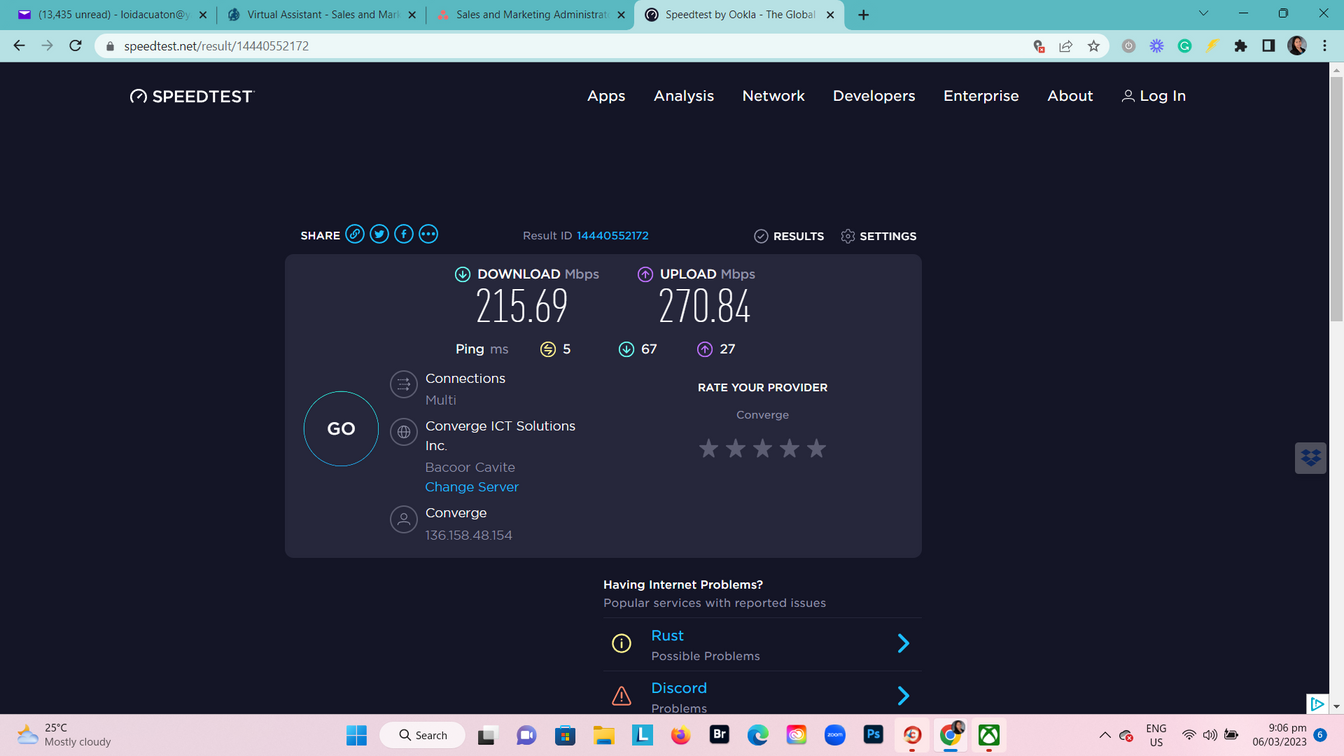The height and width of the screenshot is (756, 1344).
Task: Click the Connections mode icon
Action: pyautogui.click(x=404, y=385)
